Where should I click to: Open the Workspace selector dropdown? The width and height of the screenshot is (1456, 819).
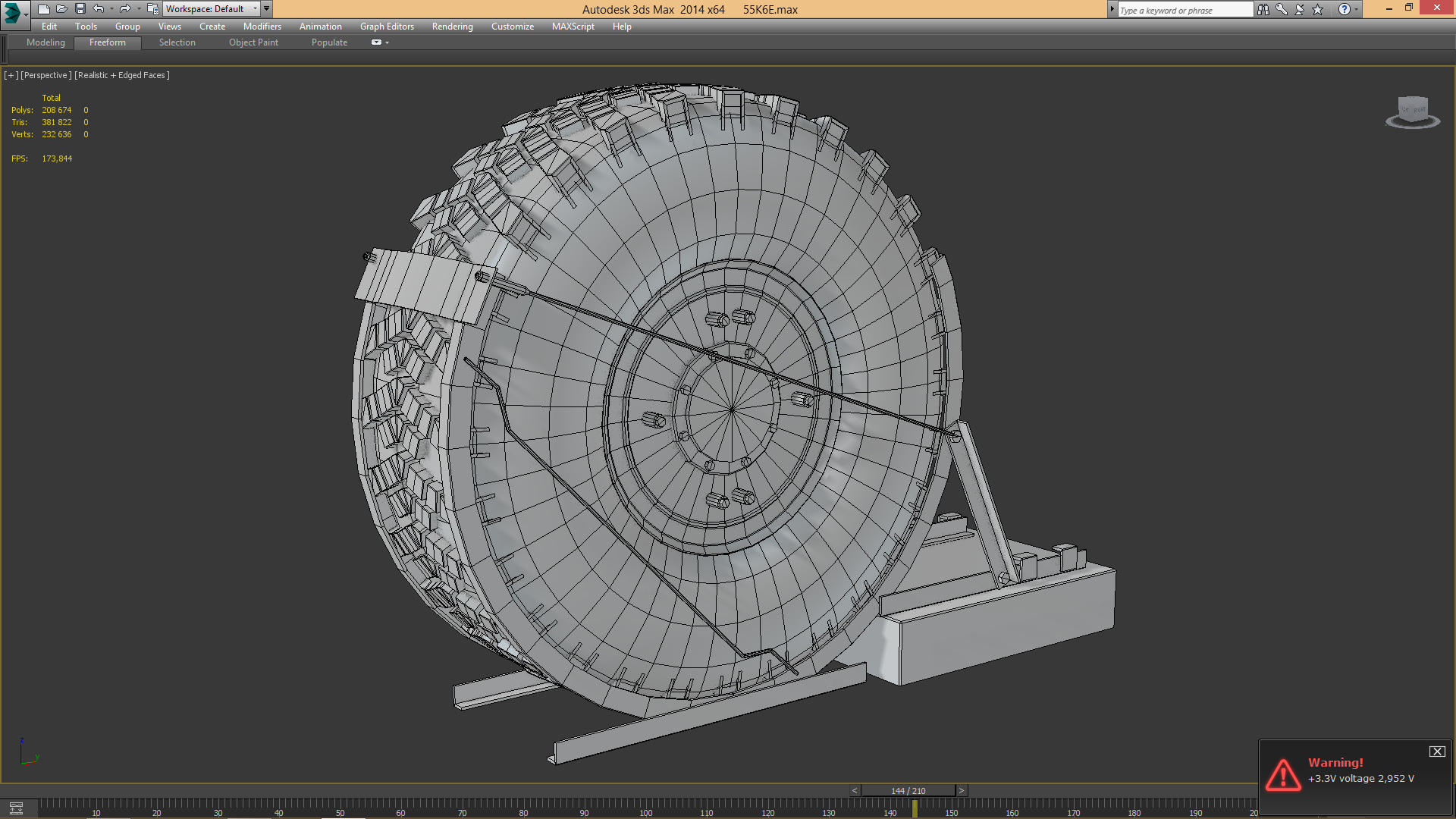(211, 8)
